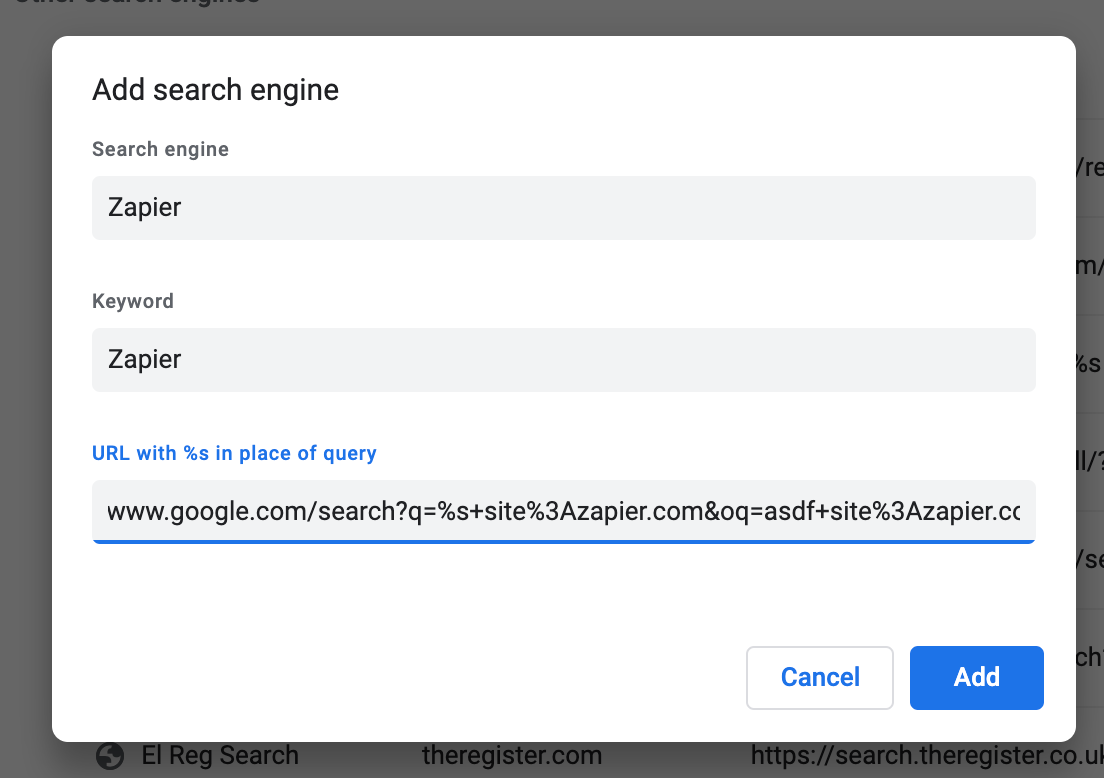1104x778 pixels.
Task: Select the El Reg Search entry name
Action: point(220,756)
